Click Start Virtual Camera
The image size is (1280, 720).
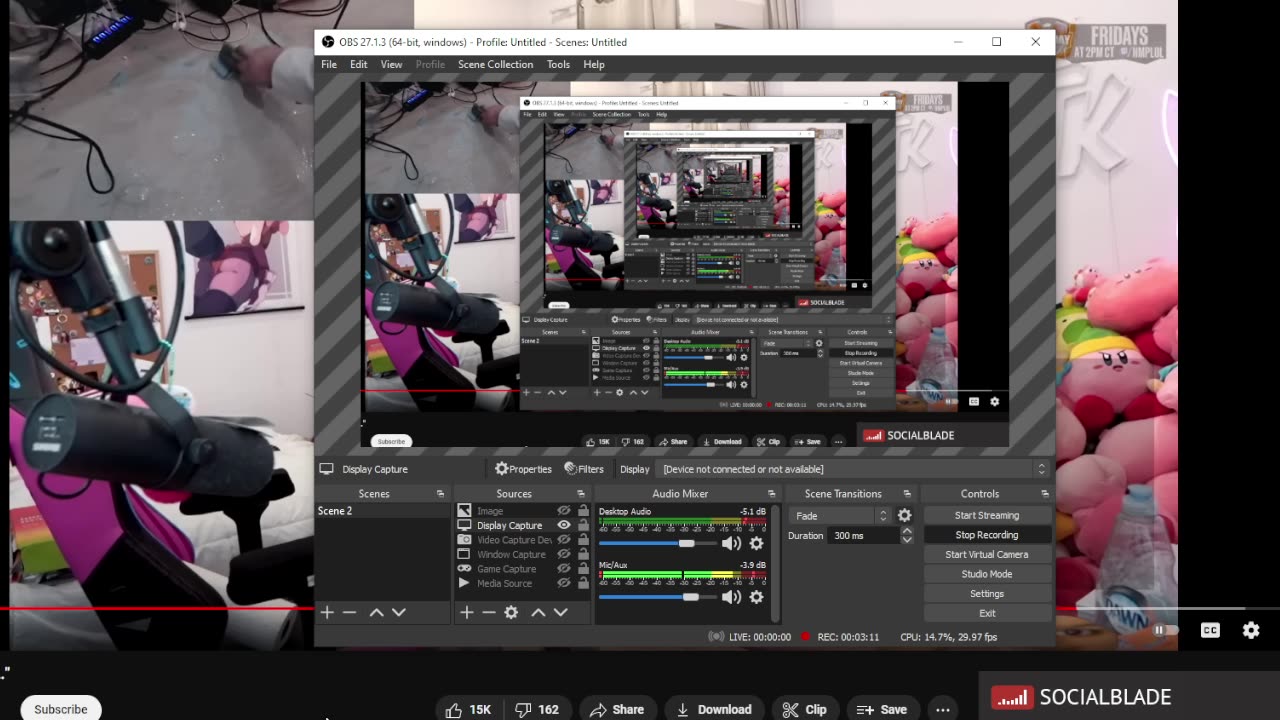[x=987, y=554]
